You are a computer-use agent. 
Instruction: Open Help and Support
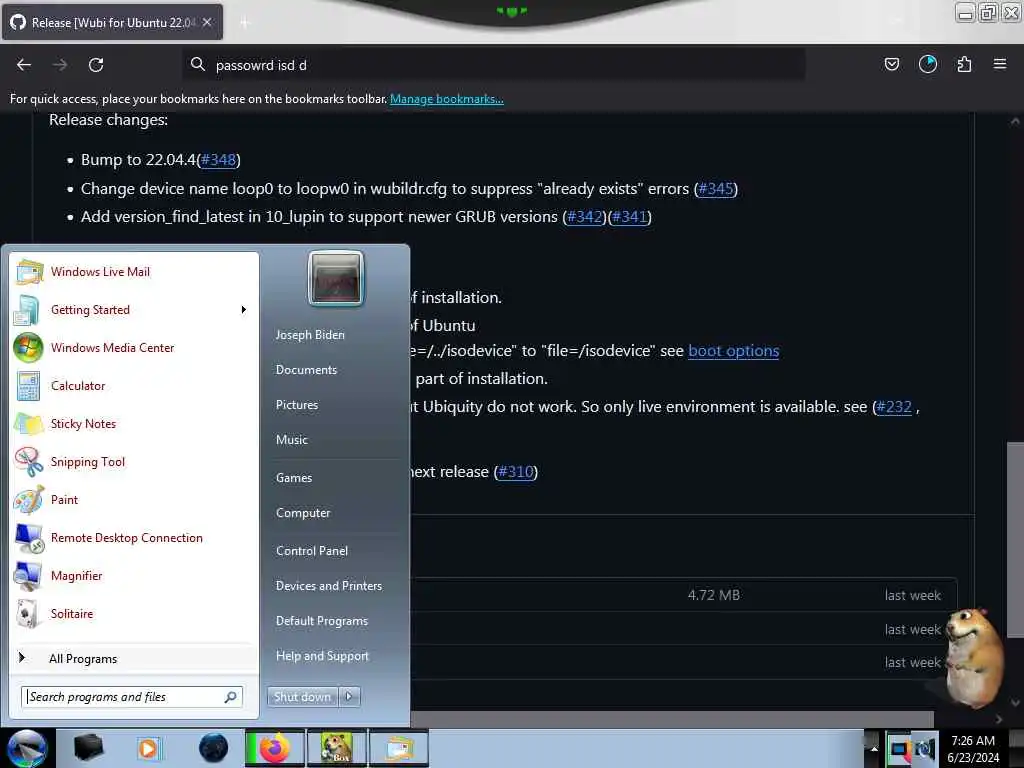pos(322,656)
